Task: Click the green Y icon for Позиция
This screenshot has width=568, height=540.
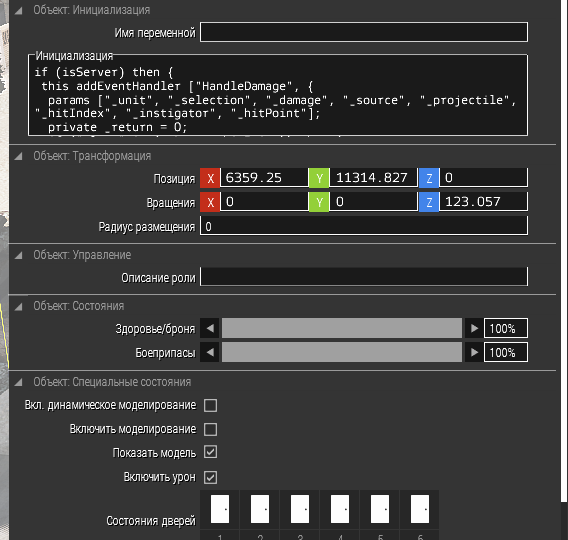Action: (x=319, y=178)
